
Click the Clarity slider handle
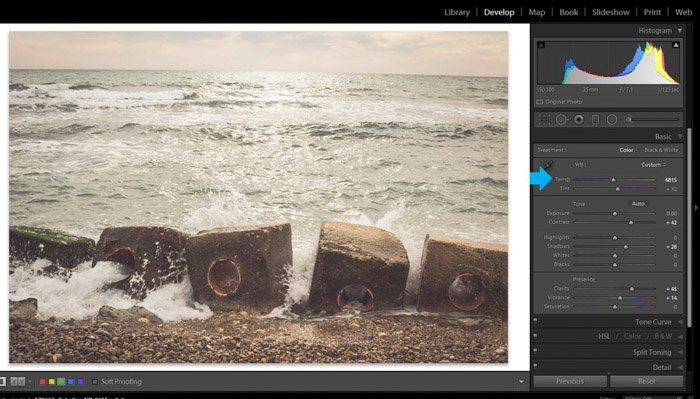click(x=632, y=289)
